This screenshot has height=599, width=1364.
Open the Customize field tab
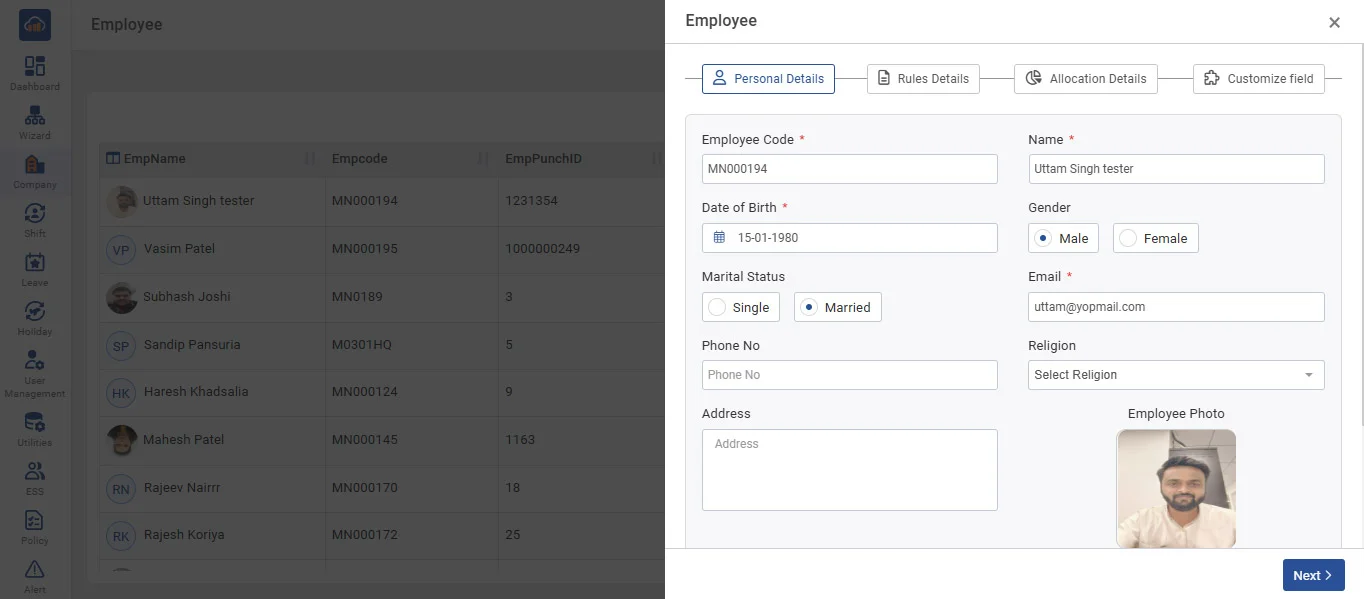[1258, 79]
